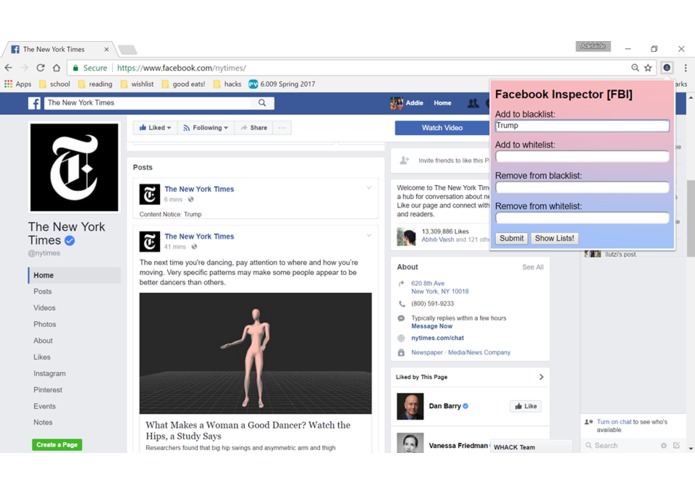This screenshot has height=494, width=695.
Task: Open the Chrome three-dot menu
Action: click(x=685, y=68)
